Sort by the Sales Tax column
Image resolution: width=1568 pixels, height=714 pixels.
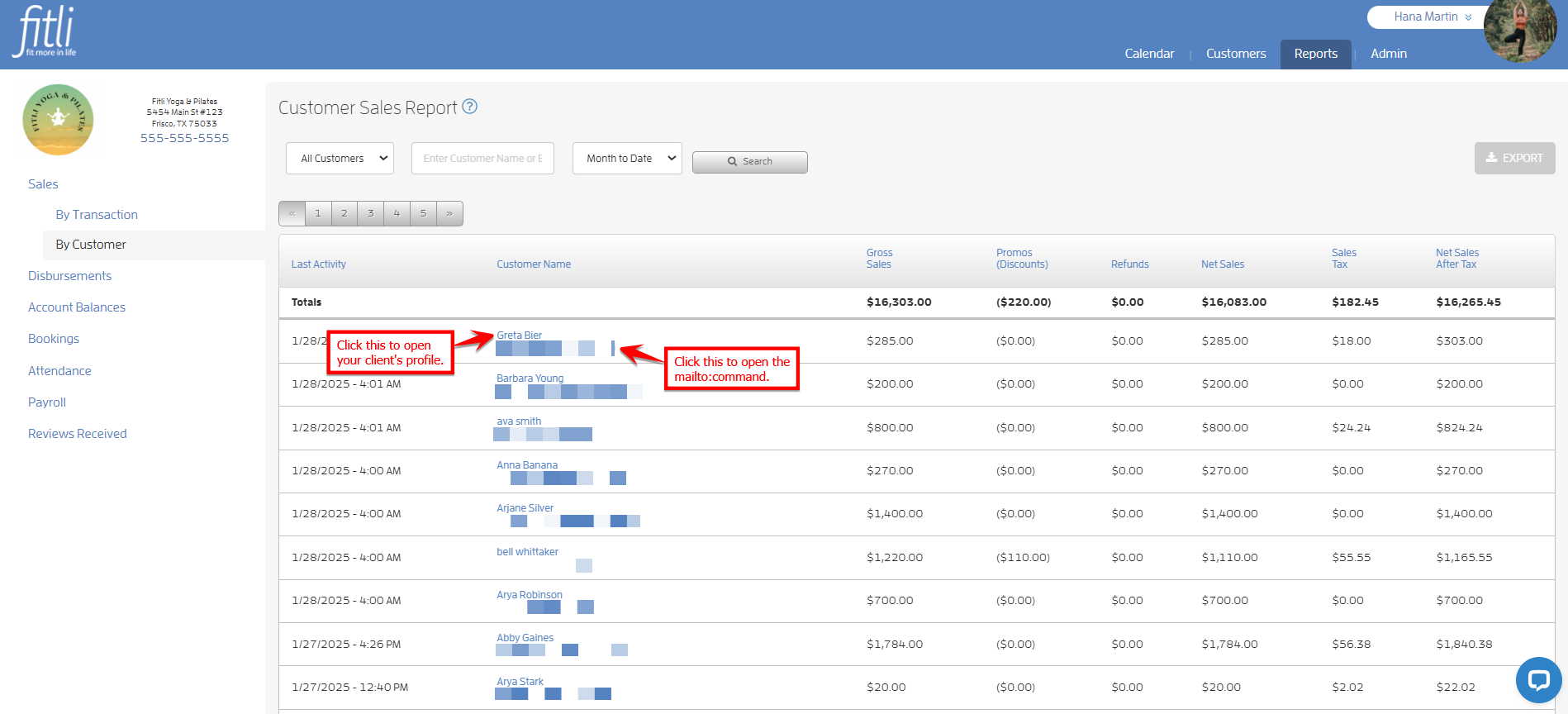coord(1343,259)
